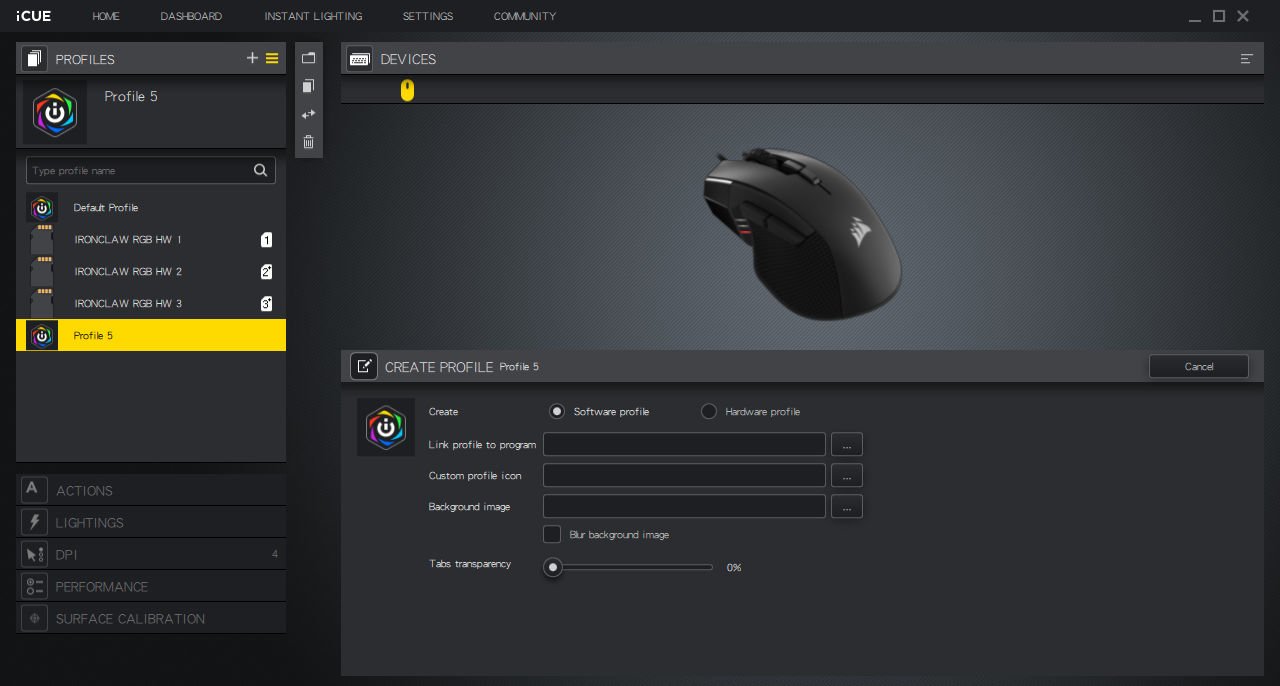Click the Performance sliders icon
Image resolution: width=1280 pixels, height=686 pixels.
click(34, 586)
